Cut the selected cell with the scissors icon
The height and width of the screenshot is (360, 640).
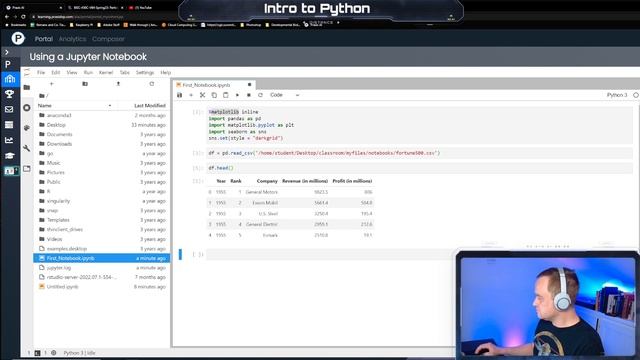point(202,95)
